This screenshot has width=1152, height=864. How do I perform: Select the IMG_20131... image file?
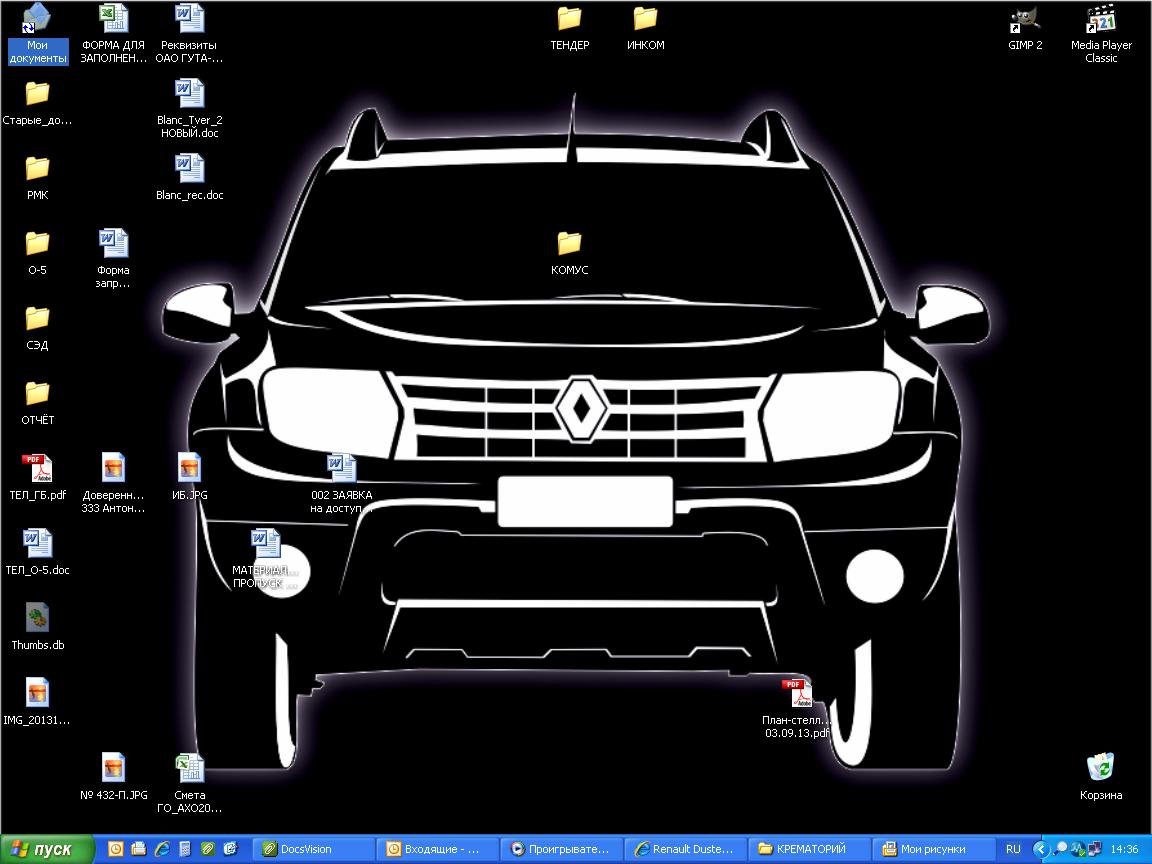[x=37, y=702]
